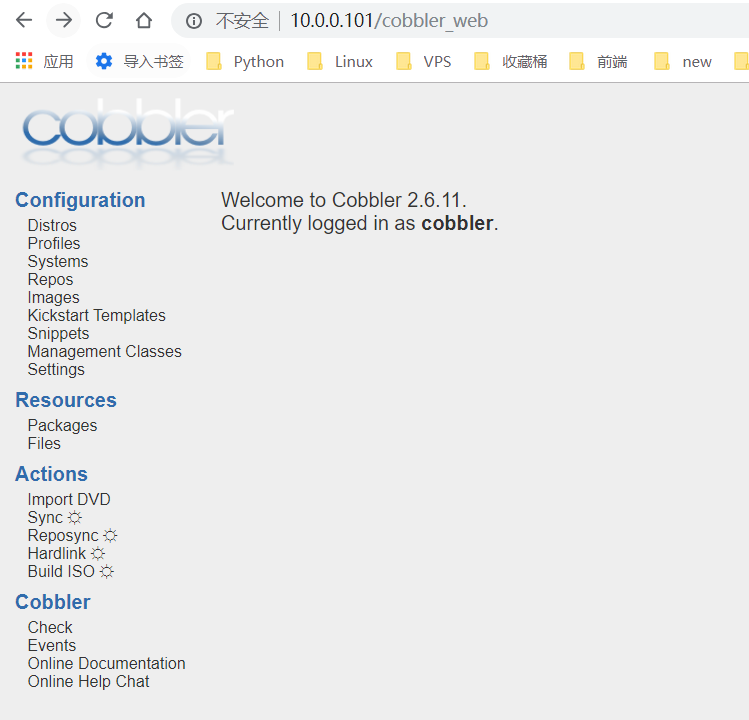Open Cobbler Settings link
This screenshot has width=749, height=720.
tap(56, 369)
